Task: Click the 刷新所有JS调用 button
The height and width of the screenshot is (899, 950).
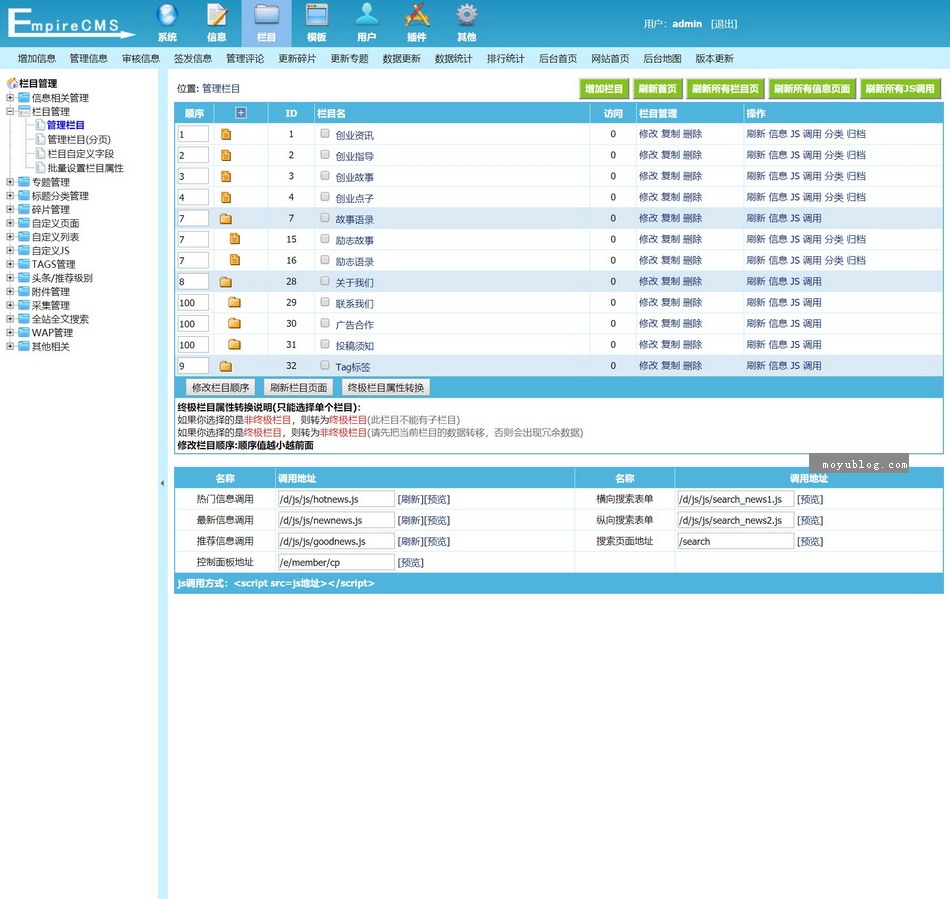Action: [x=900, y=89]
